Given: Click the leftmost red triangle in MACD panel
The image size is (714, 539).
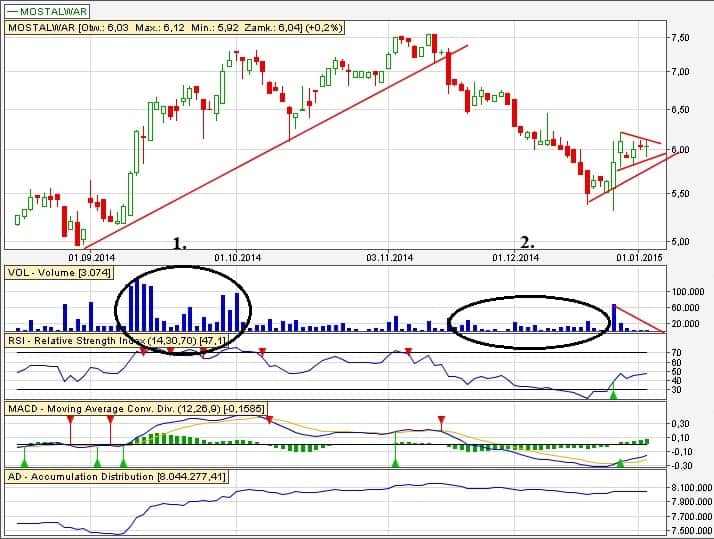Looking at the screenshot, I should (x=70, y=421).
